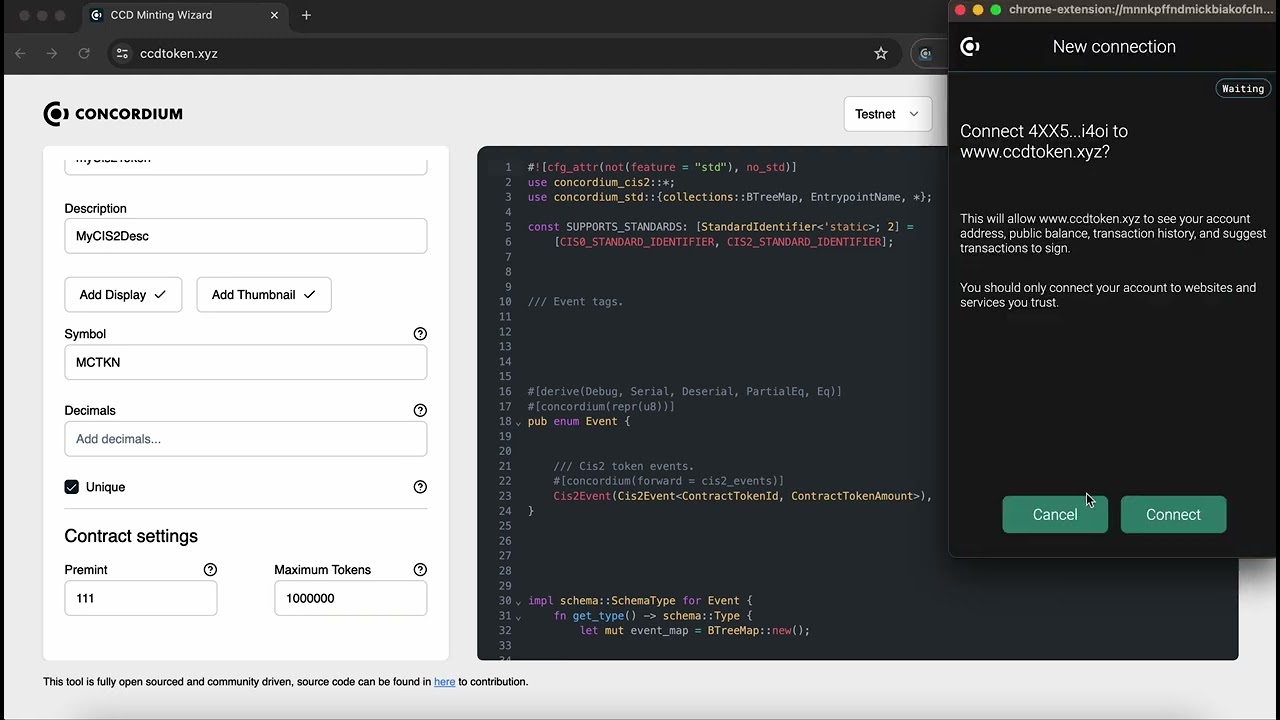This screenshot has height=720, width=1280.
Task: Uncheck the Unique checkbox
Action: coord(72,487)
